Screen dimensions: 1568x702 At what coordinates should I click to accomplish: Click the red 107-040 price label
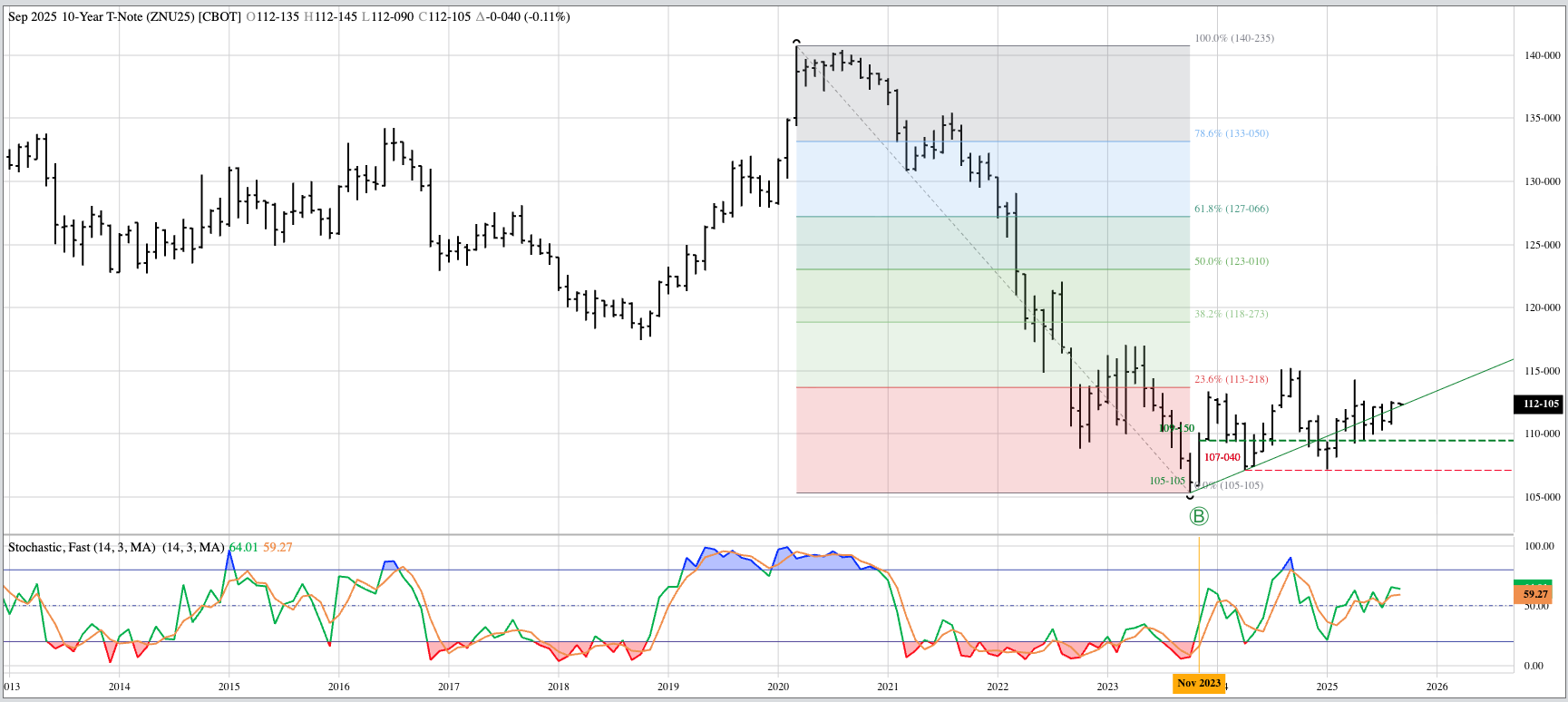pyautogui.click(x=1222, y=457)
